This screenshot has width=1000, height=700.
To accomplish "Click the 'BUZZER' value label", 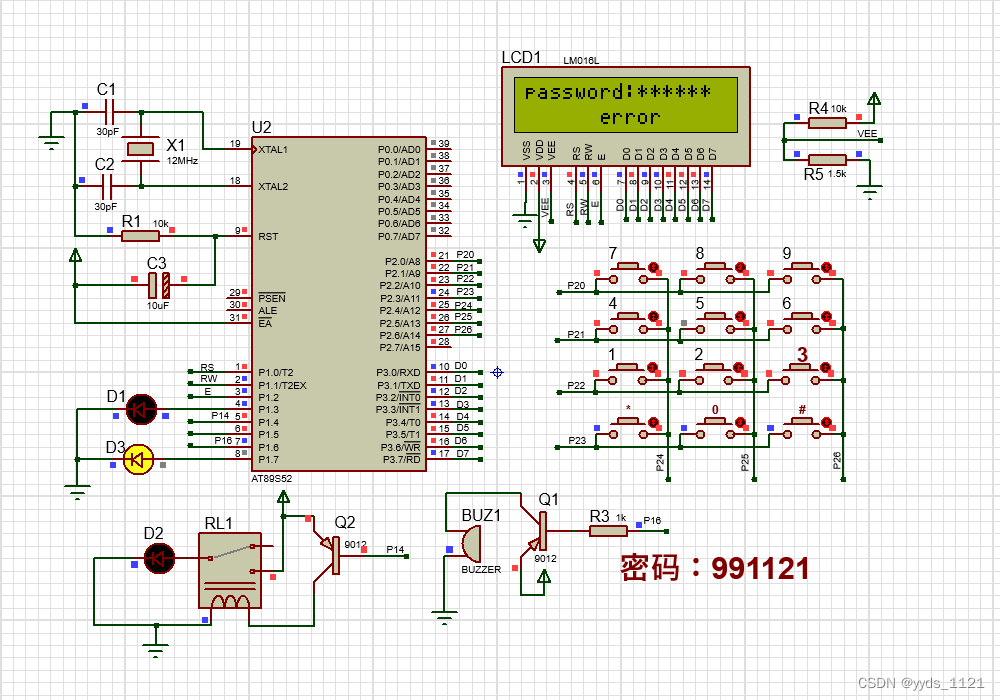I will point(481,569).
